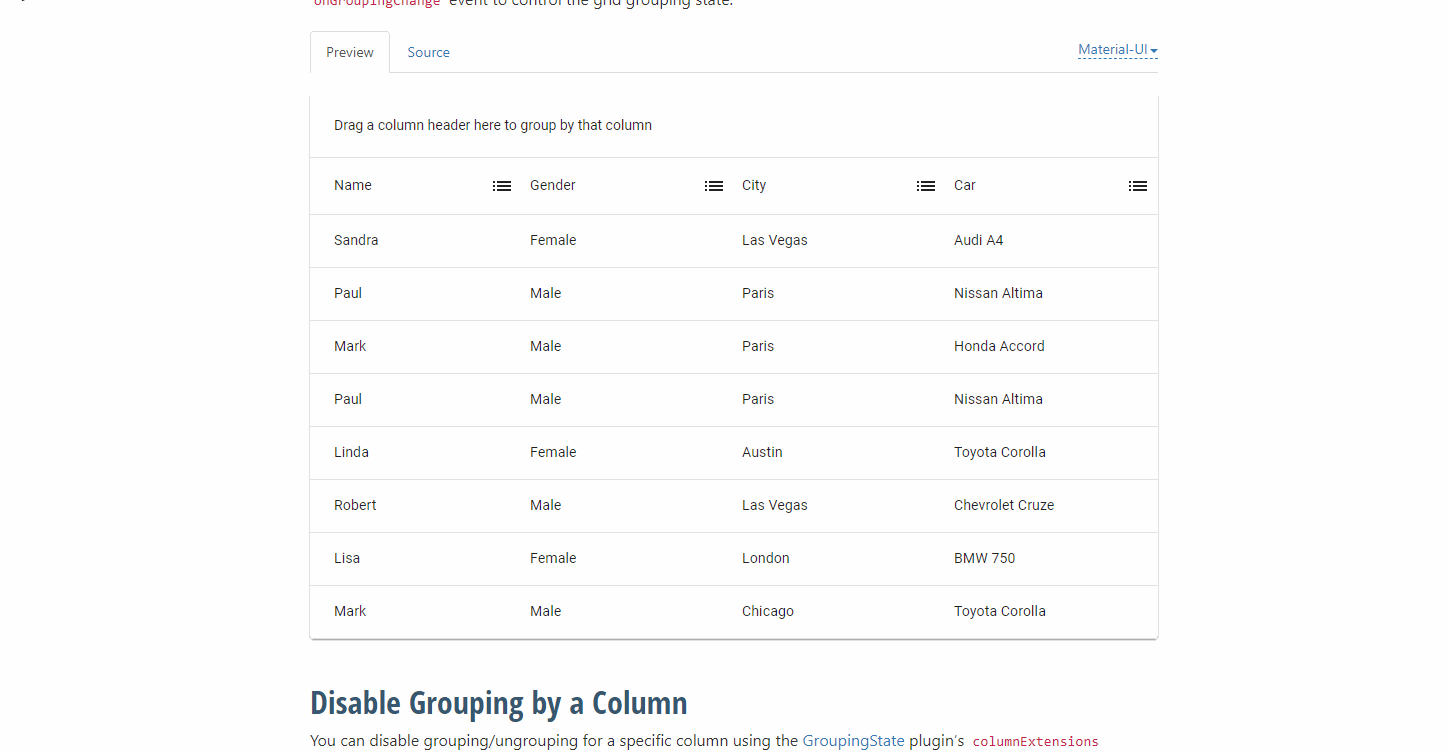Switch to the Source tab
Viewport: 1447px width, 754px height.
(x=428, y=52)
